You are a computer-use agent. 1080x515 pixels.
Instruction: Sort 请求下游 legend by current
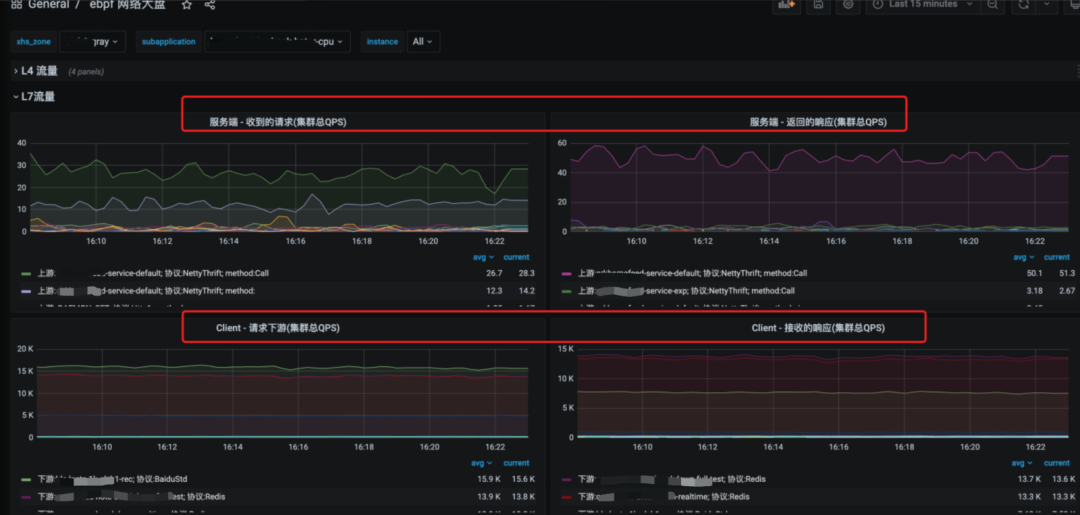tap(517, 463)
